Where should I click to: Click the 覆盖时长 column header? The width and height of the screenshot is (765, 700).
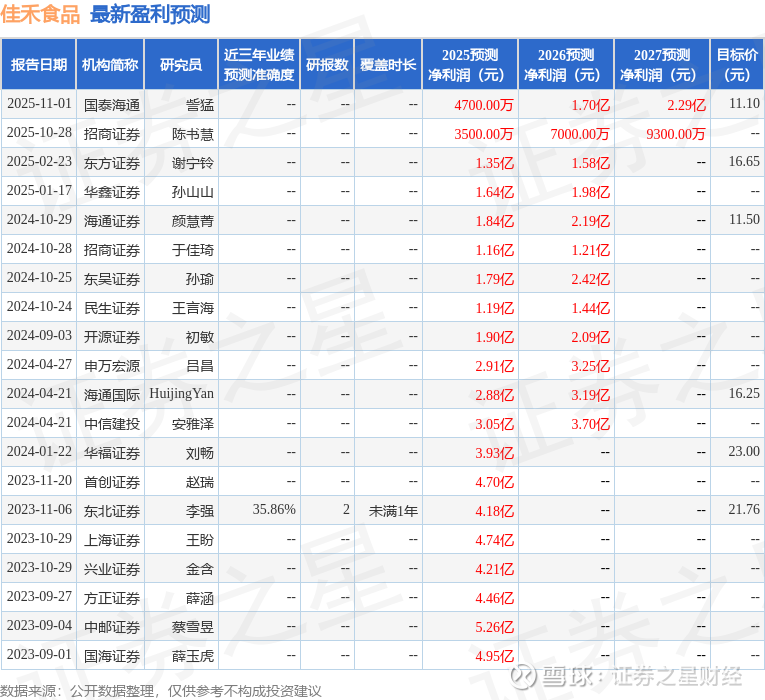point(388,64)
